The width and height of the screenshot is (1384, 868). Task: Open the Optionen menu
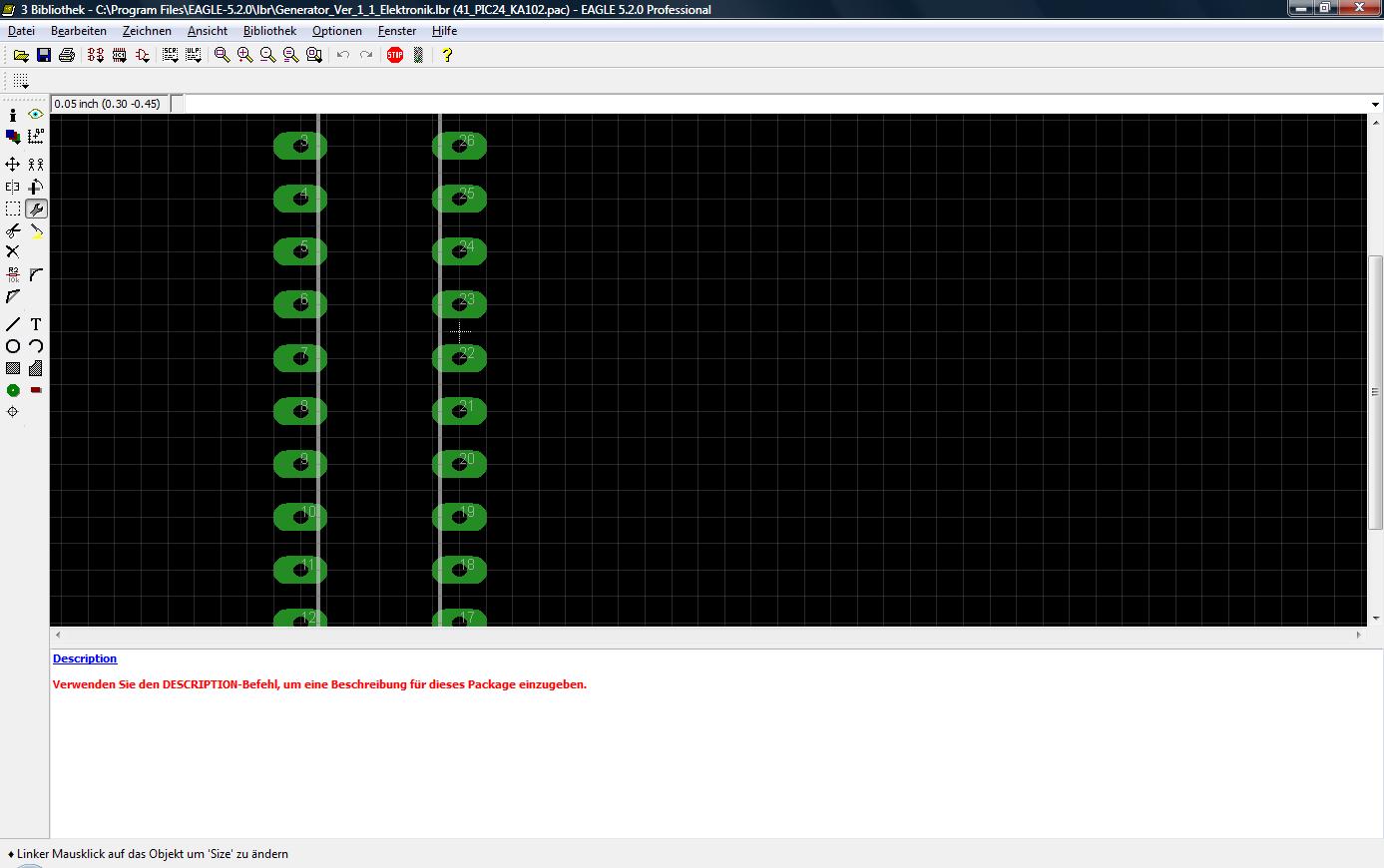(x=337, y=31)
